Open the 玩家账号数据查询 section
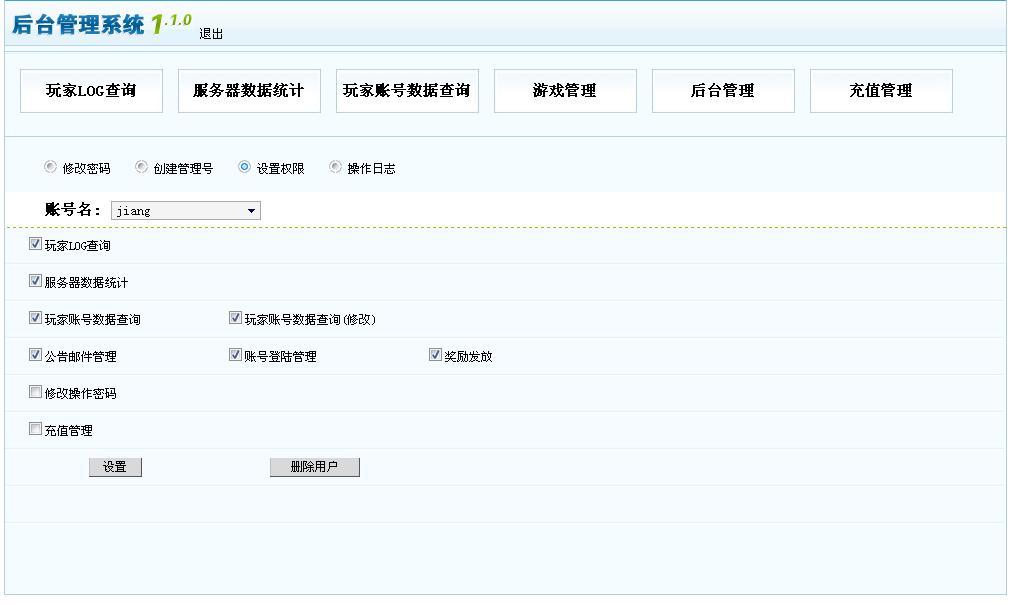This screenshot has height=604, width=1016. (406, 90)
